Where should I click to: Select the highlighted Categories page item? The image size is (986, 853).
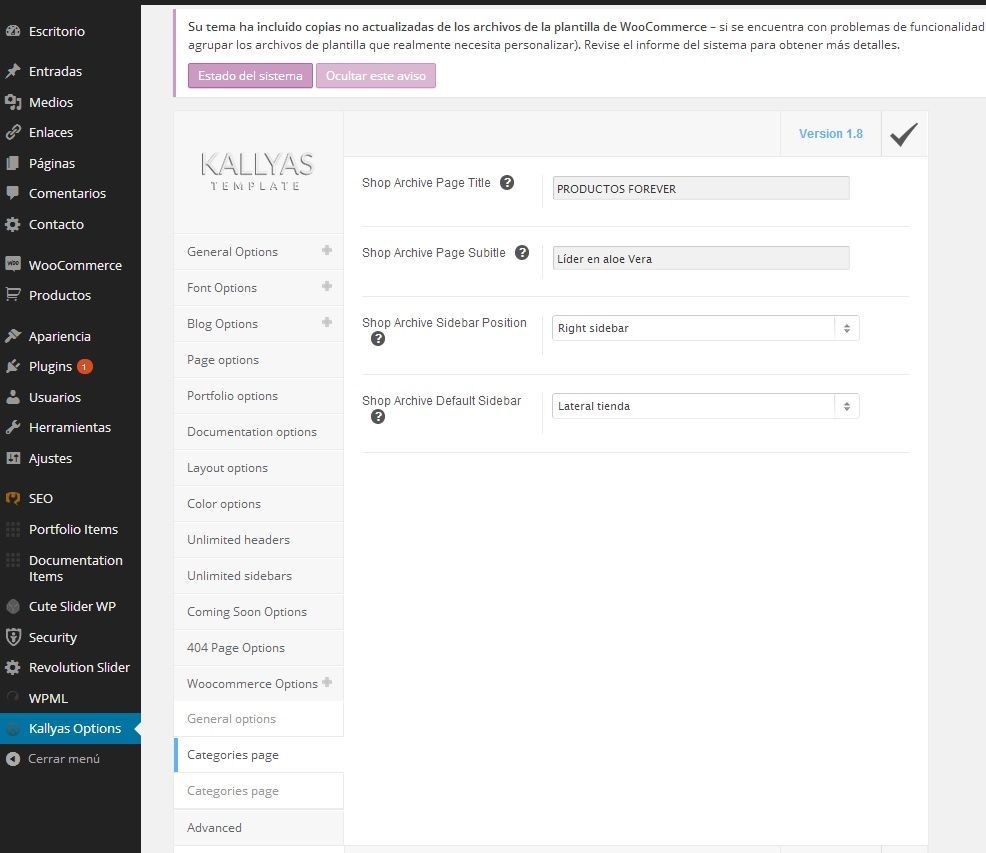coord(258,755)
